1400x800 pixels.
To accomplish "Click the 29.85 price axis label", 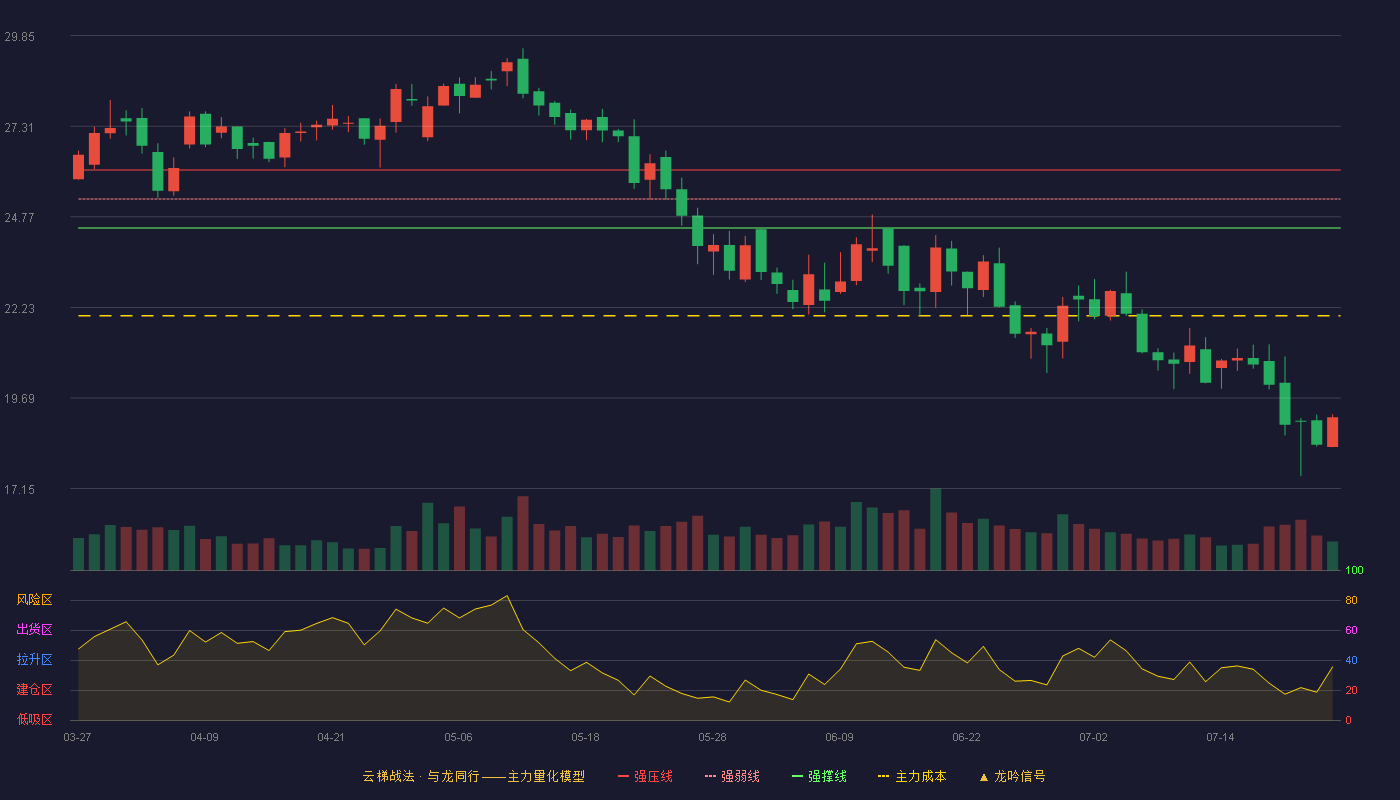I will [20, 37].
